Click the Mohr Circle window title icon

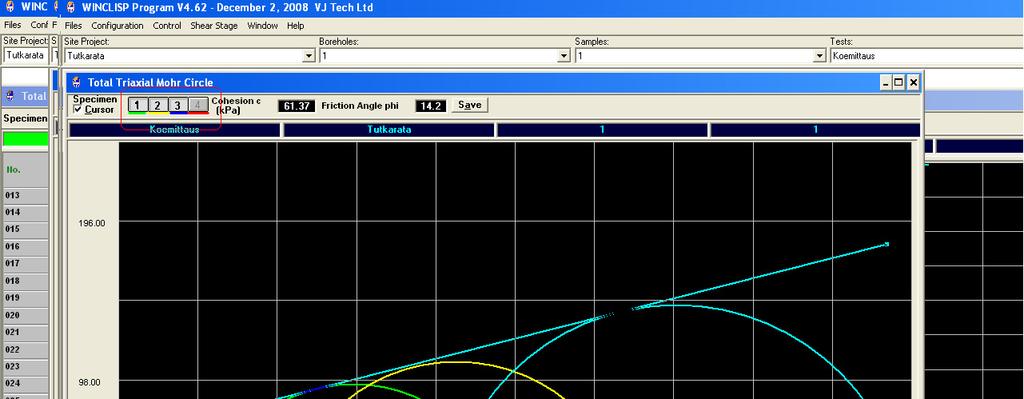pyautogui.click(x=77, y=82)
